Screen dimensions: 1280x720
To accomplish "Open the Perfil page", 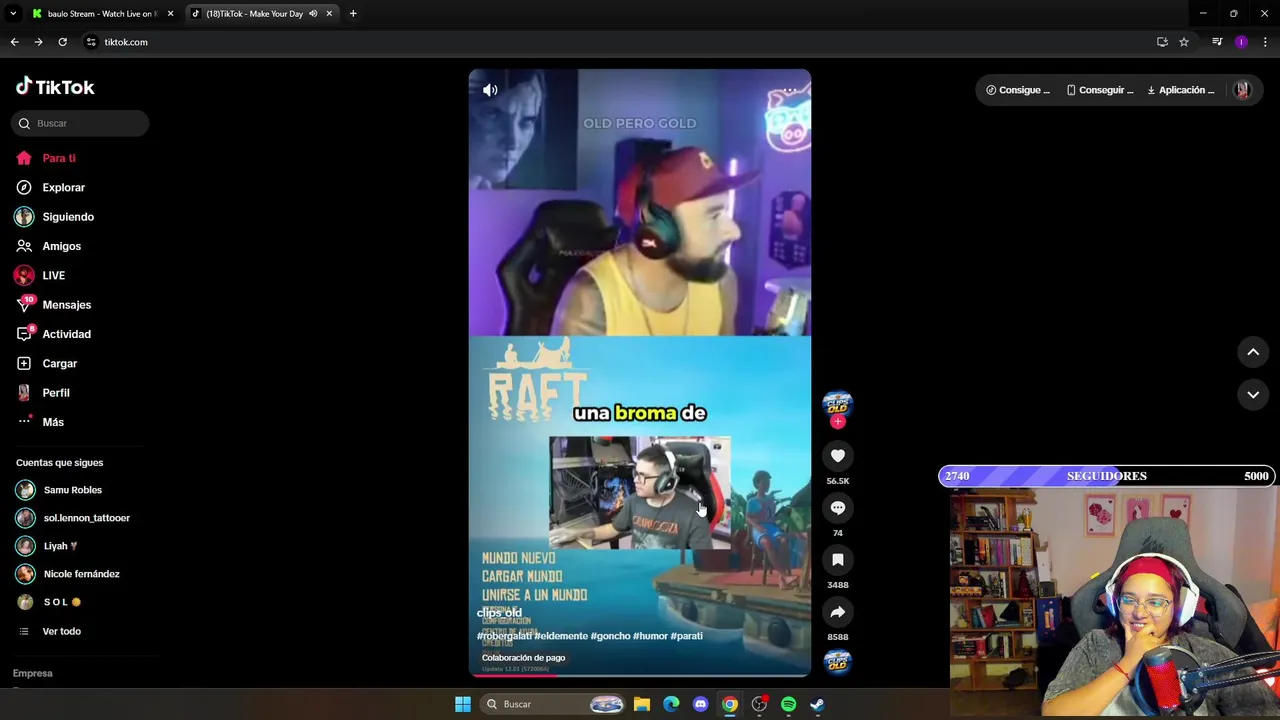I will (x=43, y=393).
